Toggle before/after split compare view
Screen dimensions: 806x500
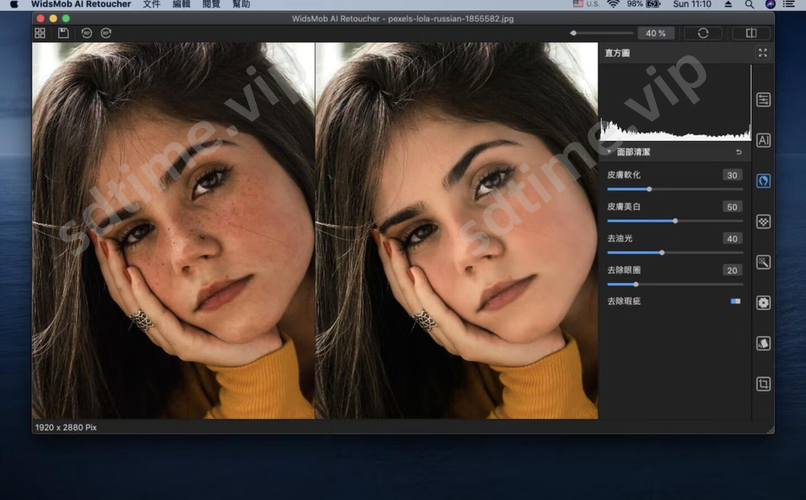[x=750, y=33]
